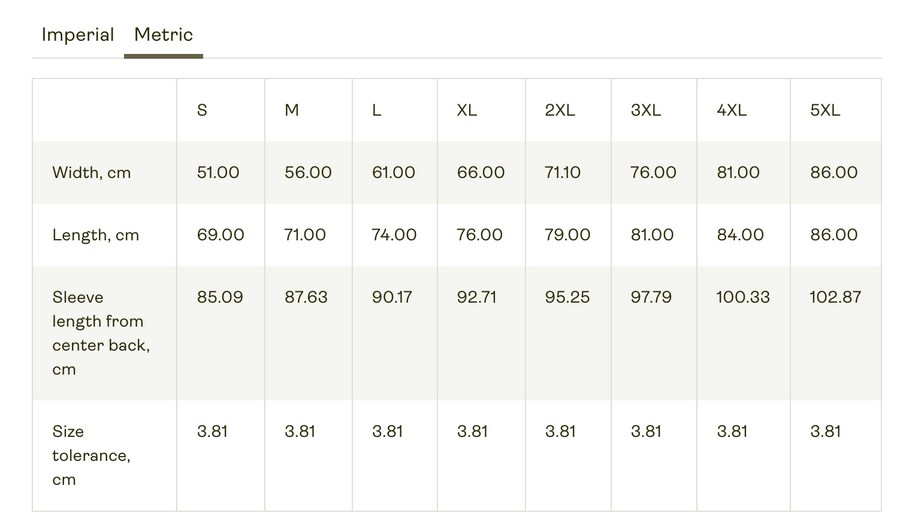
Task: Click the M size column header
Action: click(x=292, y=110)
